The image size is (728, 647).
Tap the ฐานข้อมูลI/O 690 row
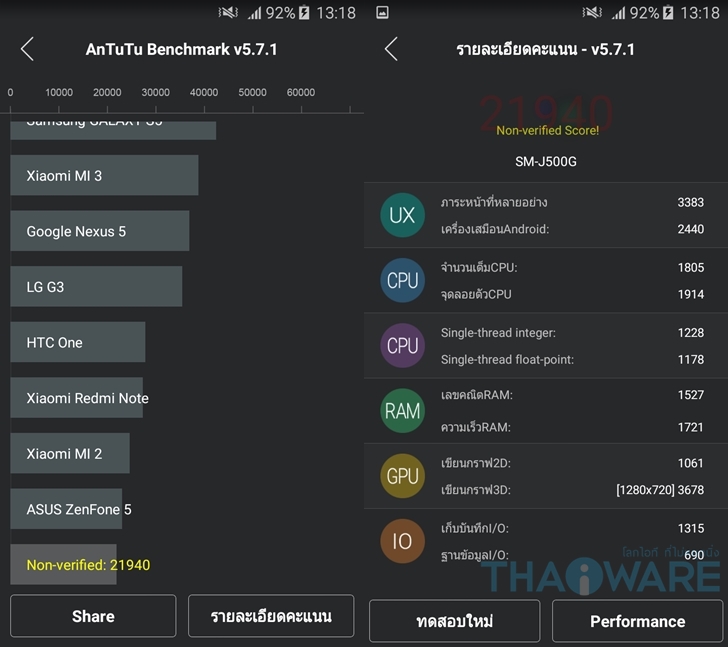click(x=572, y=555)
